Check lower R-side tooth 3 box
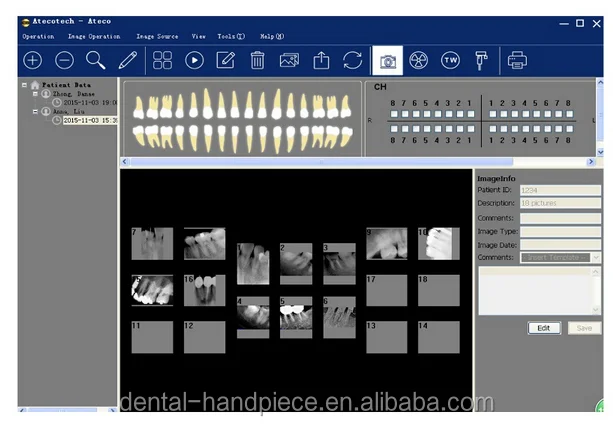 click(x=449, y=129)
